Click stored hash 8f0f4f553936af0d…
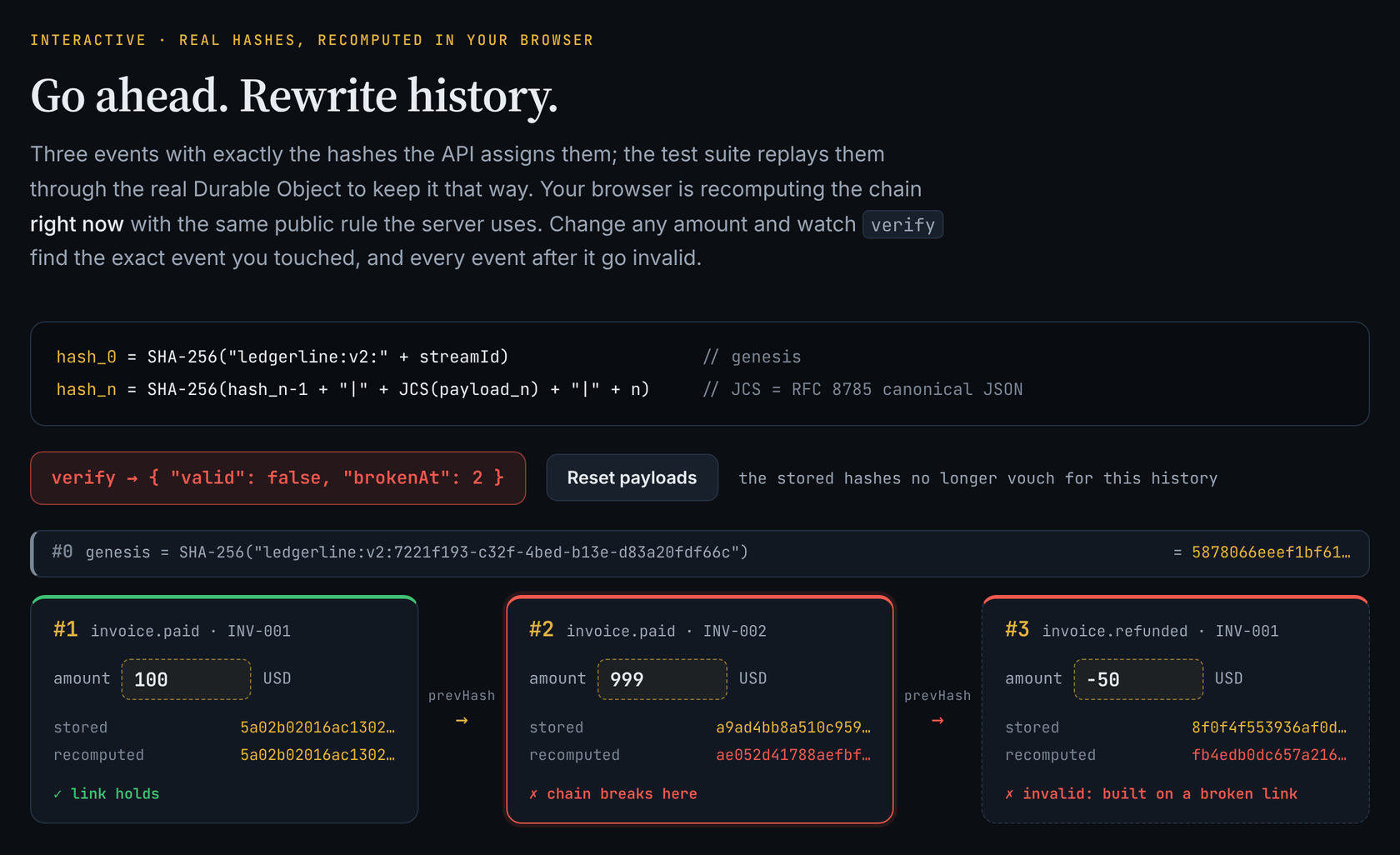The width and height of the screenshot is (1400, 855). click(1269, 727)
